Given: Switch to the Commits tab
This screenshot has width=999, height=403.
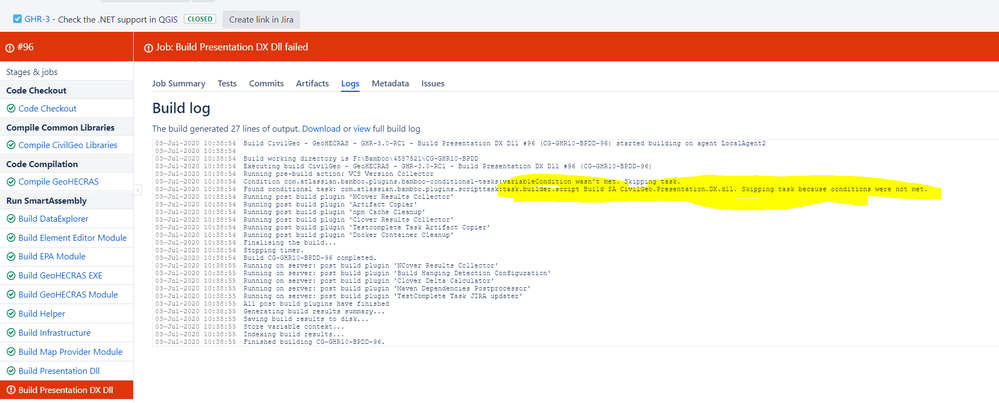Looking at the screenshot, I should coord(266,83).
